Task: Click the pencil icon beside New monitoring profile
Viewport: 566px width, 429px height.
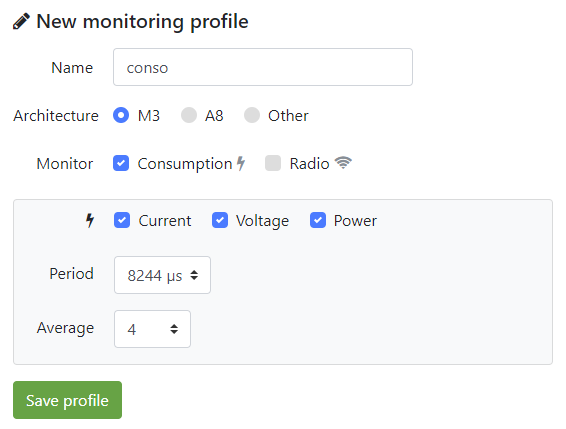Action: pyautogui.click(x=21, y=21)
